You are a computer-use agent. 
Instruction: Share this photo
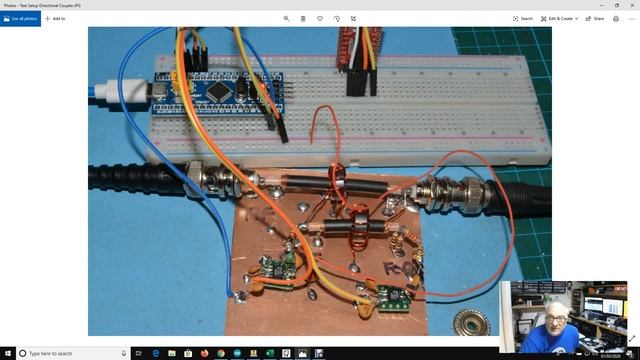(x=595, y=19)
